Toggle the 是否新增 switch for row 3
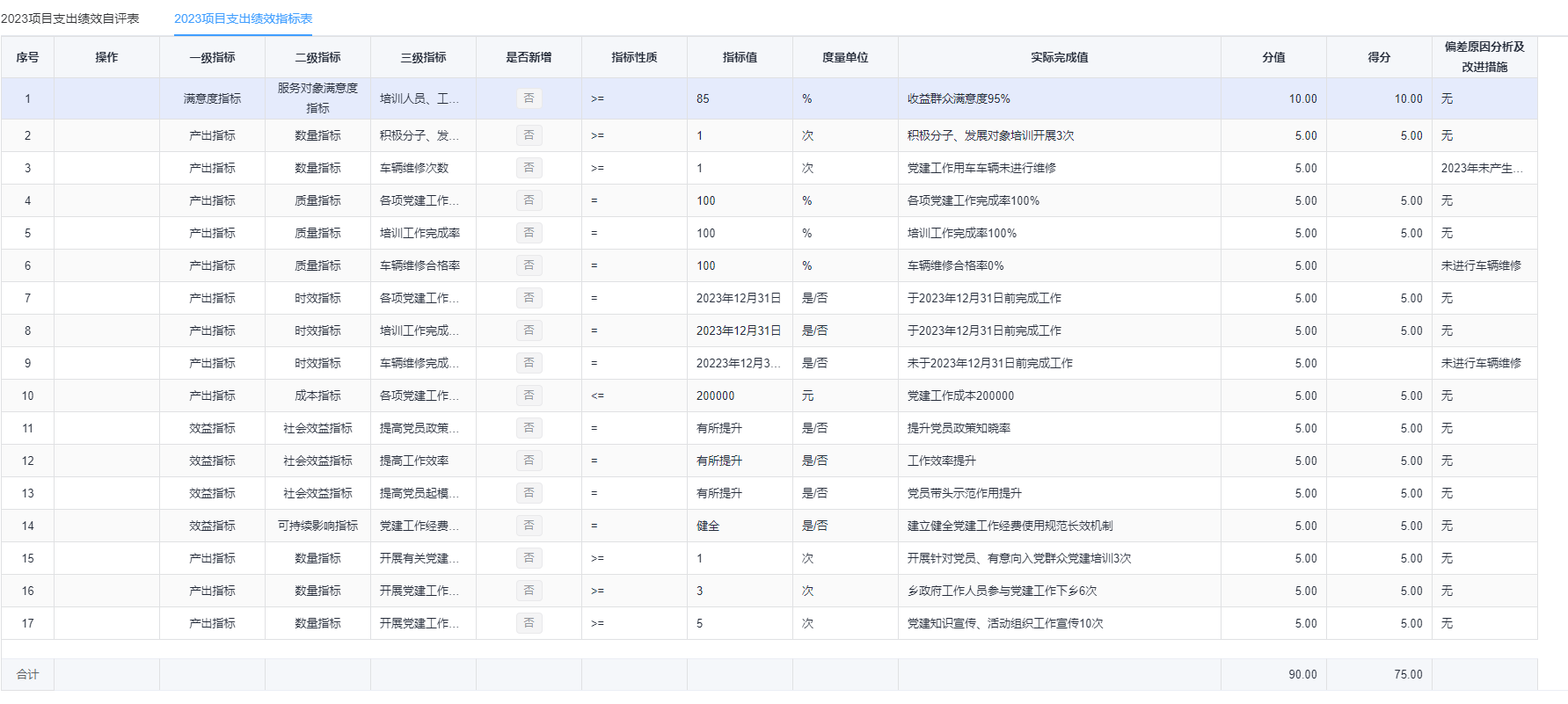1568x704 pixels. coord(529,168)
